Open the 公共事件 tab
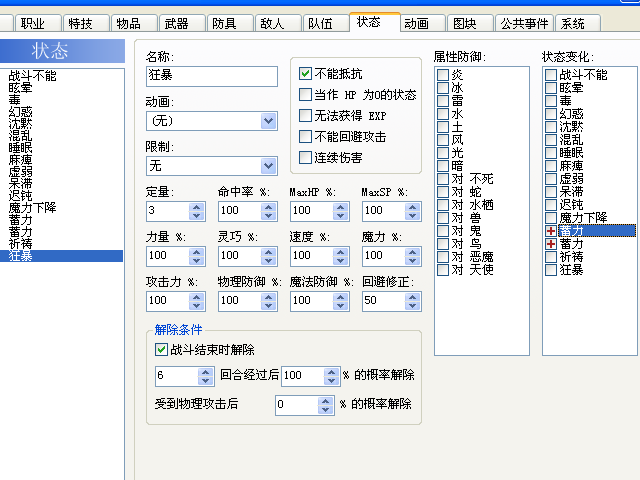Image resolution: width=640 pixels, height=480 pixels. click(x=524, y=23)
